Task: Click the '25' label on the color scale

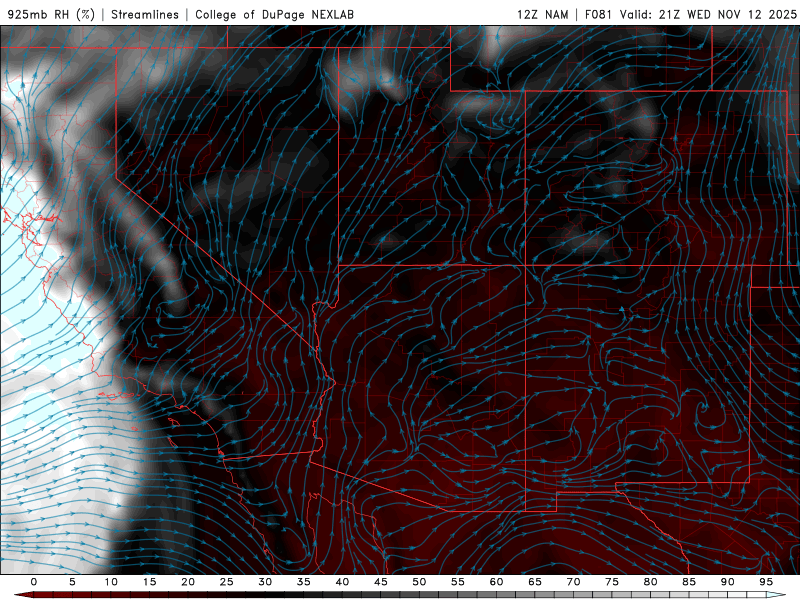Action: pyautogui.click(x=227, y=582)
